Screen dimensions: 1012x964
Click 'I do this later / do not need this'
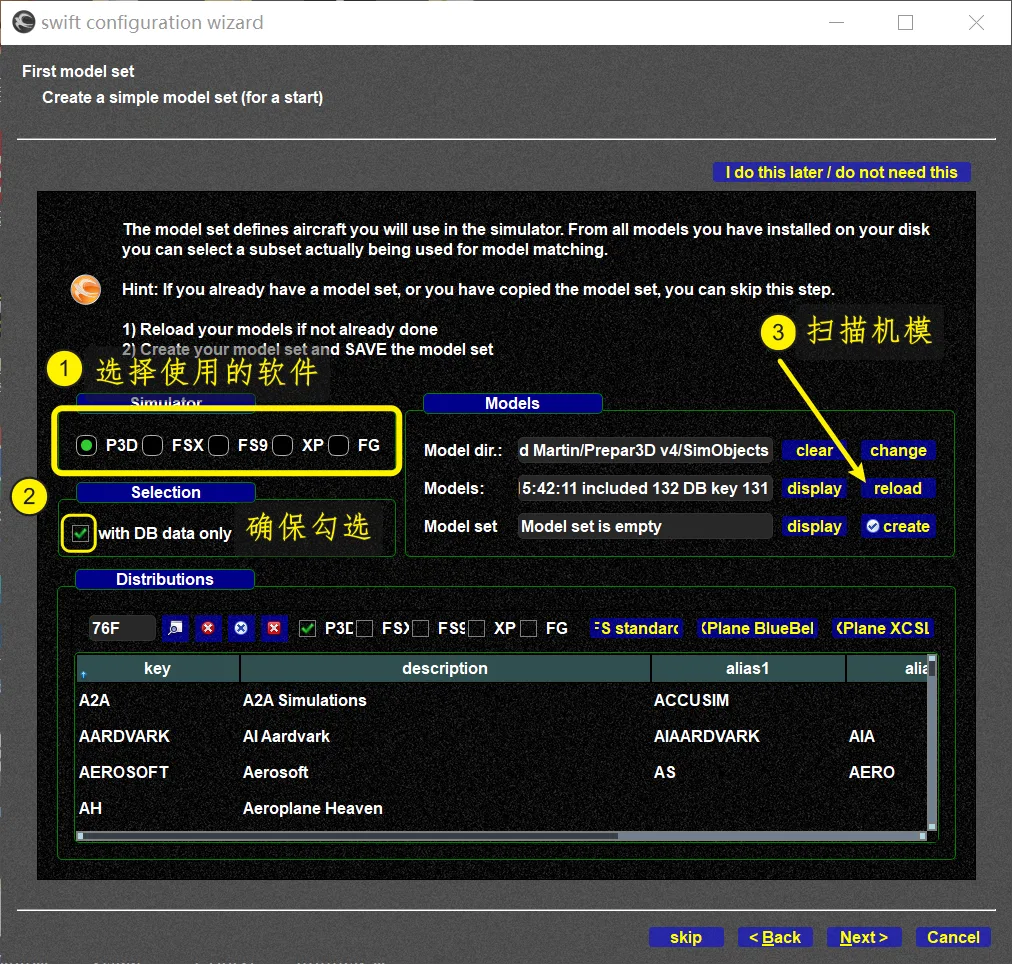[842, 172]
